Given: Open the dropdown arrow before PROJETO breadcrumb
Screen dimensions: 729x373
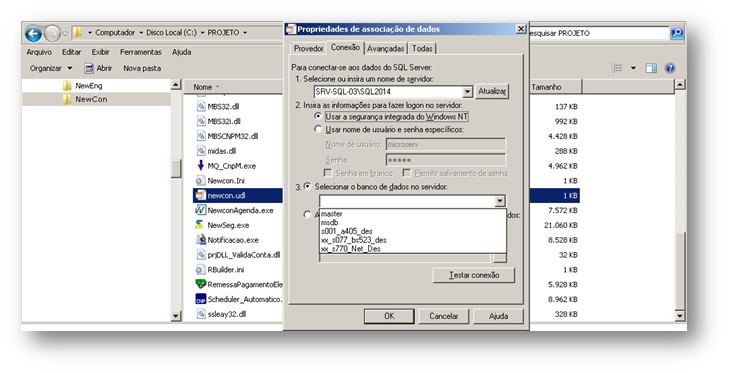Looking at the screenshot, I should tap(202, 33).
